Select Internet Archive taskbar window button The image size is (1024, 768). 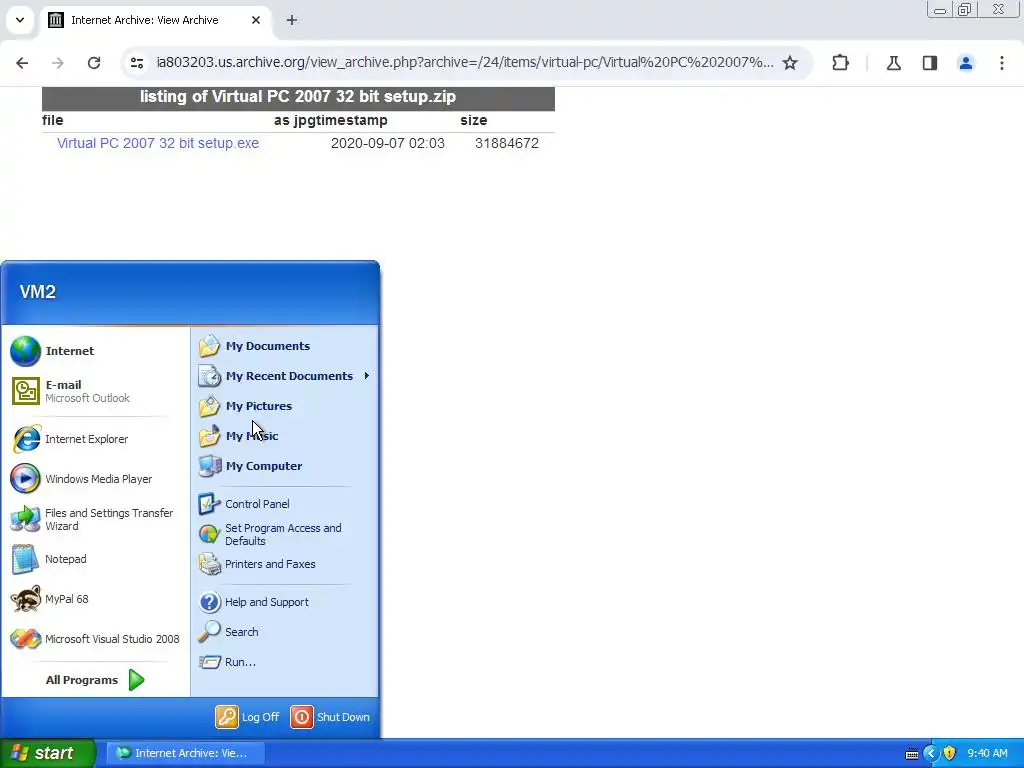(x=185, y=753)
